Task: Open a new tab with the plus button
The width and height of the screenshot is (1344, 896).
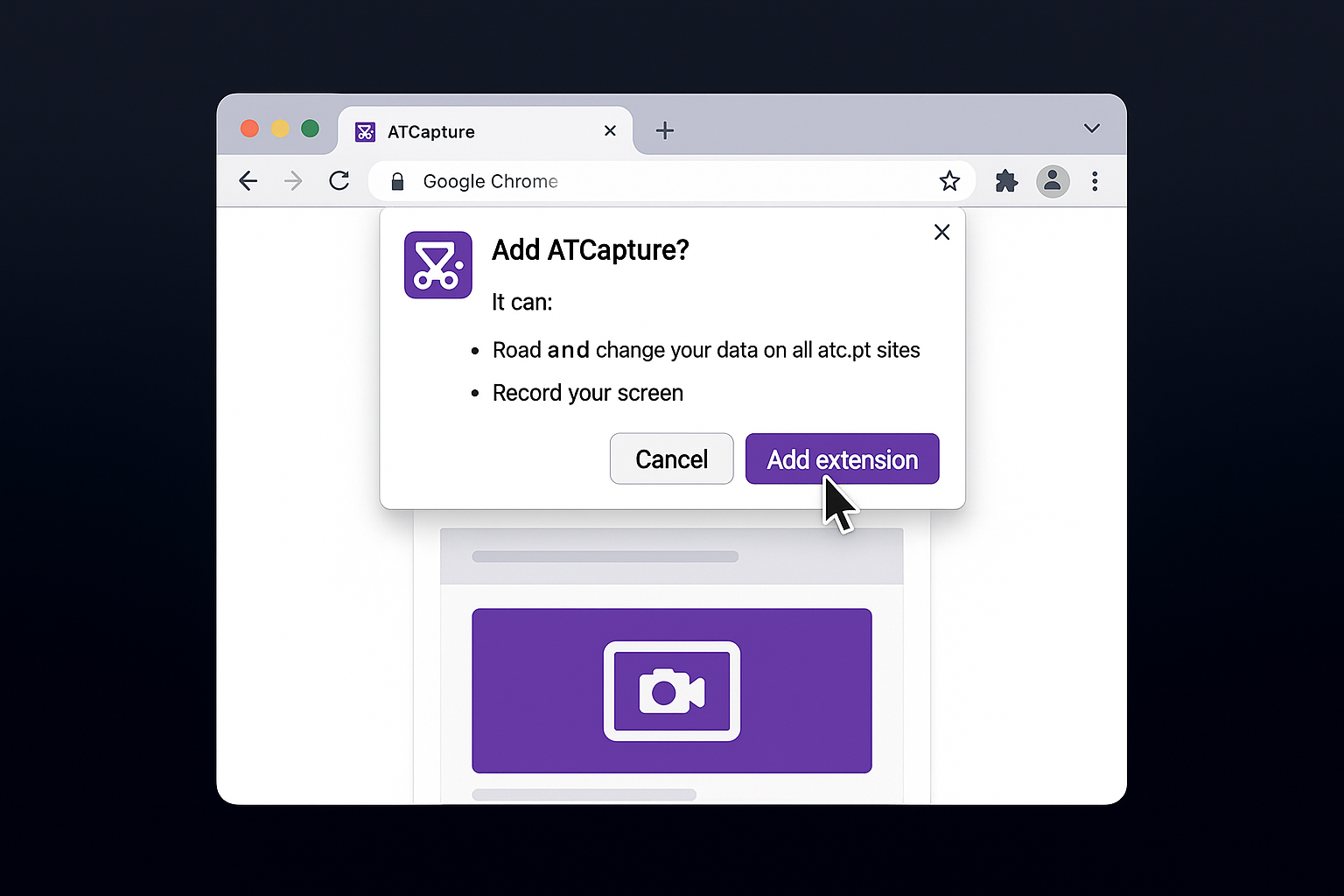Action: [x=665, y=130]
